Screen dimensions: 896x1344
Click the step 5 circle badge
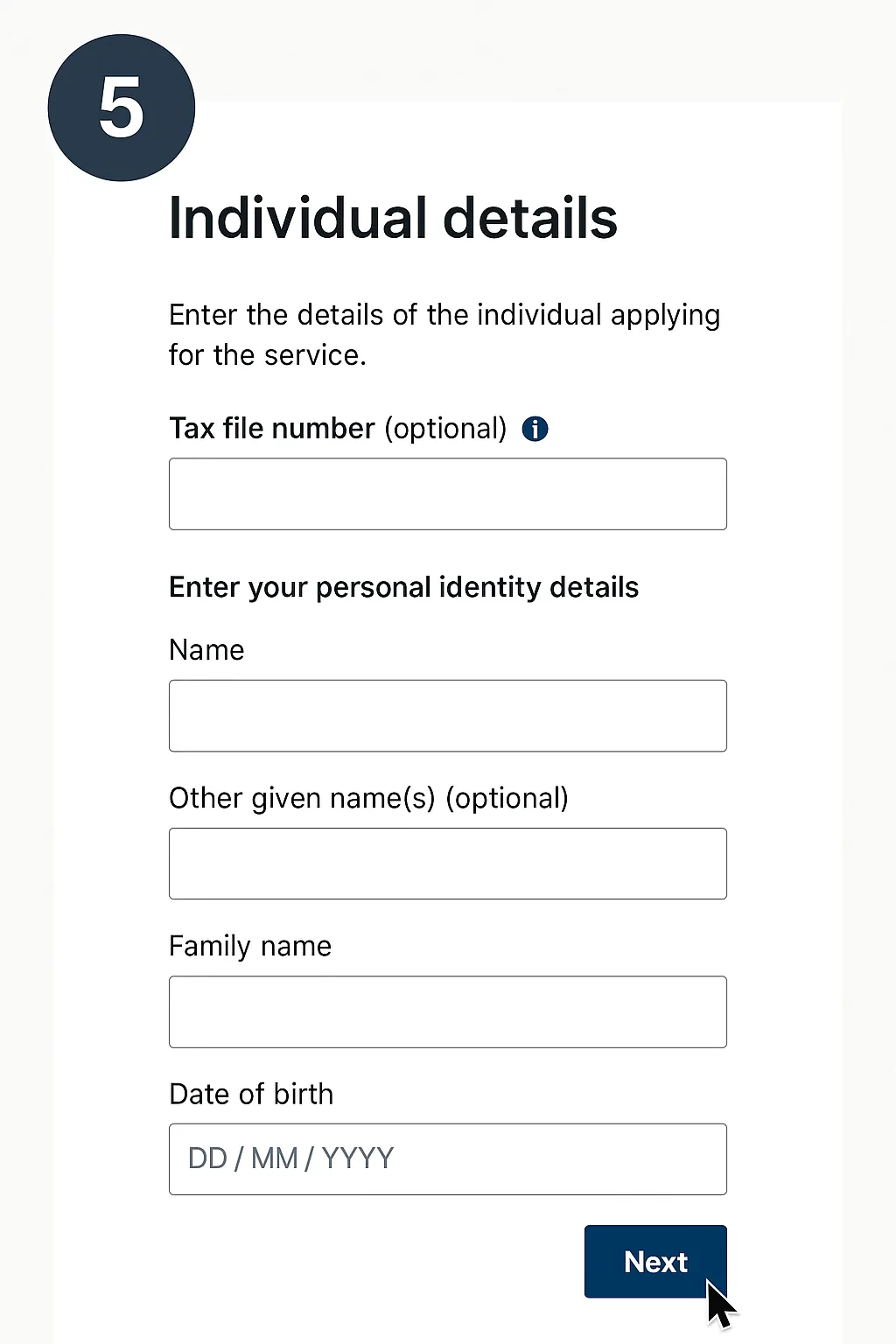(x=121, y=108)
